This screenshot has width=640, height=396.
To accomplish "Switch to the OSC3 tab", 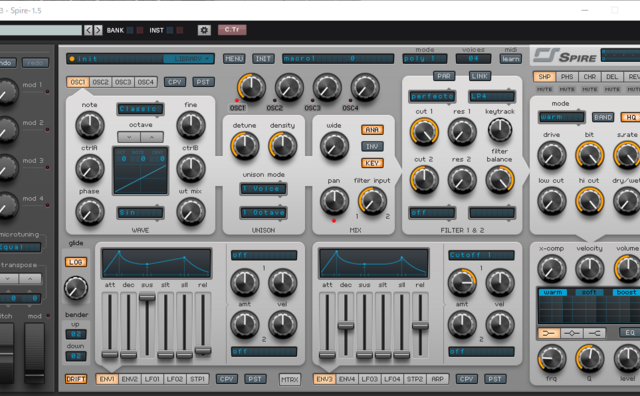I will tap(123, 82).
